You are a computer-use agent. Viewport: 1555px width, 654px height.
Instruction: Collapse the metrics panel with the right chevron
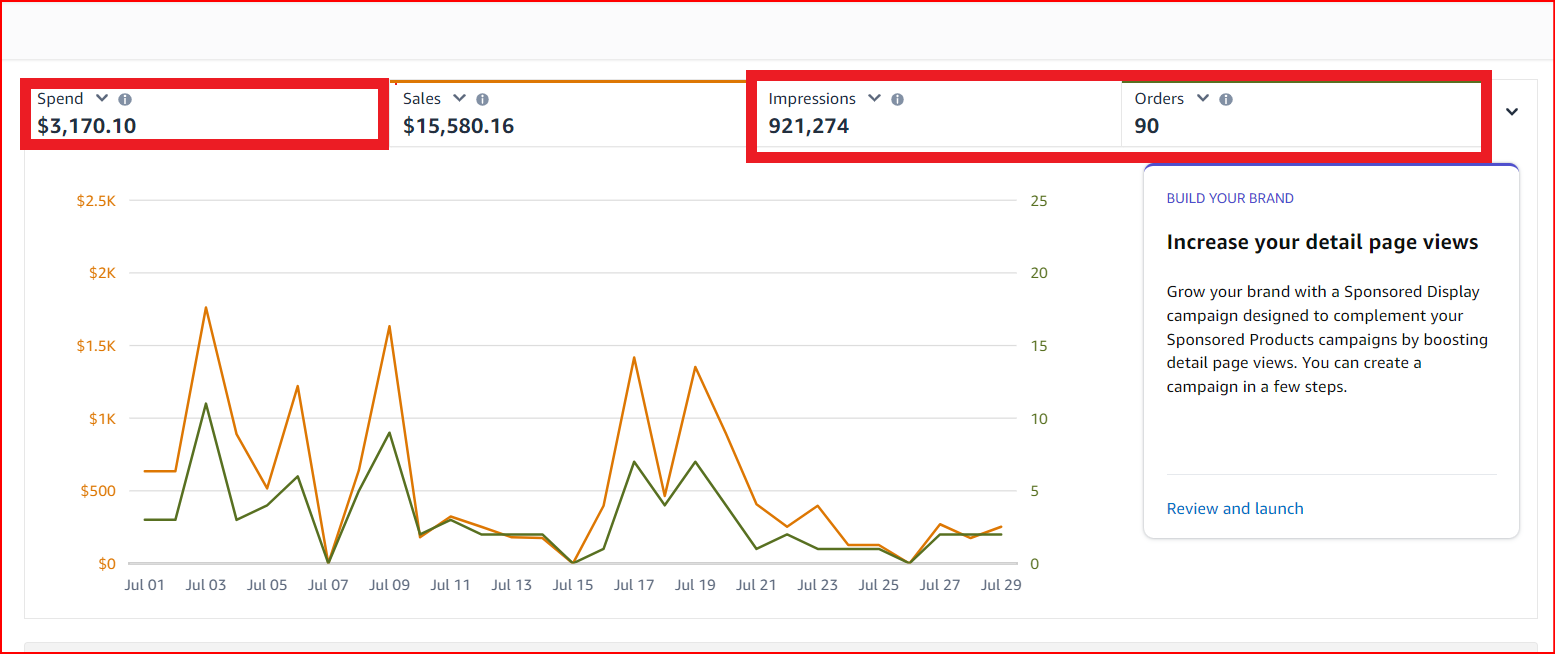click(x=1512, y=111)
